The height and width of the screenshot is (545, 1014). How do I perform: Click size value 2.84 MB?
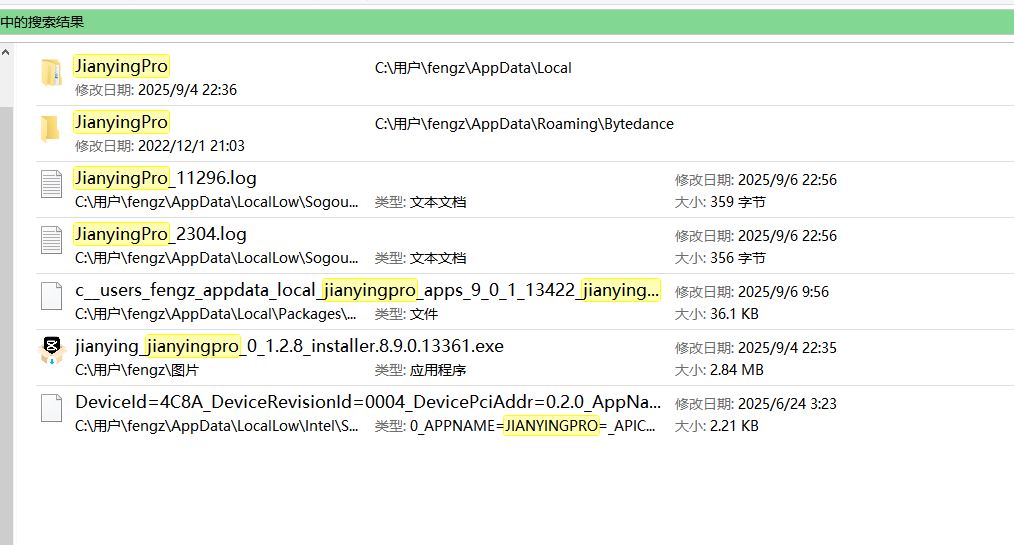tap(737, 370)
